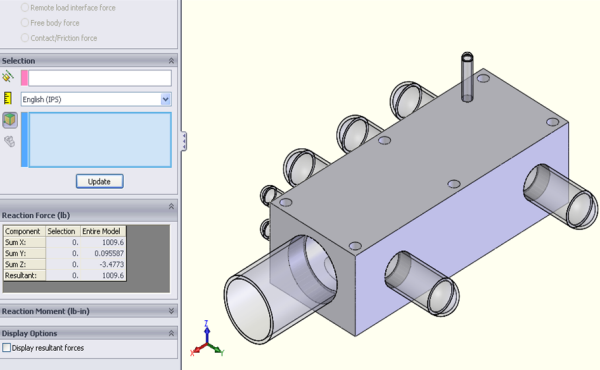Click the Update button
The height and width of the screenshot is (370, 600).
(x=99, y=181)
